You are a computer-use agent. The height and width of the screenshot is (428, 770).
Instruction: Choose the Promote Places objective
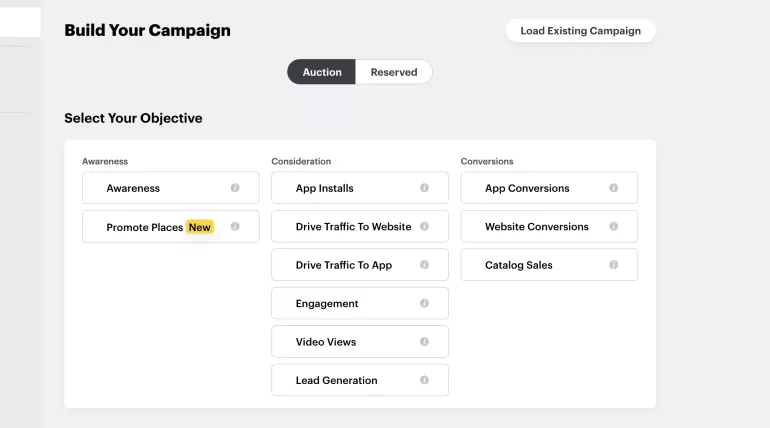[170, 226]
